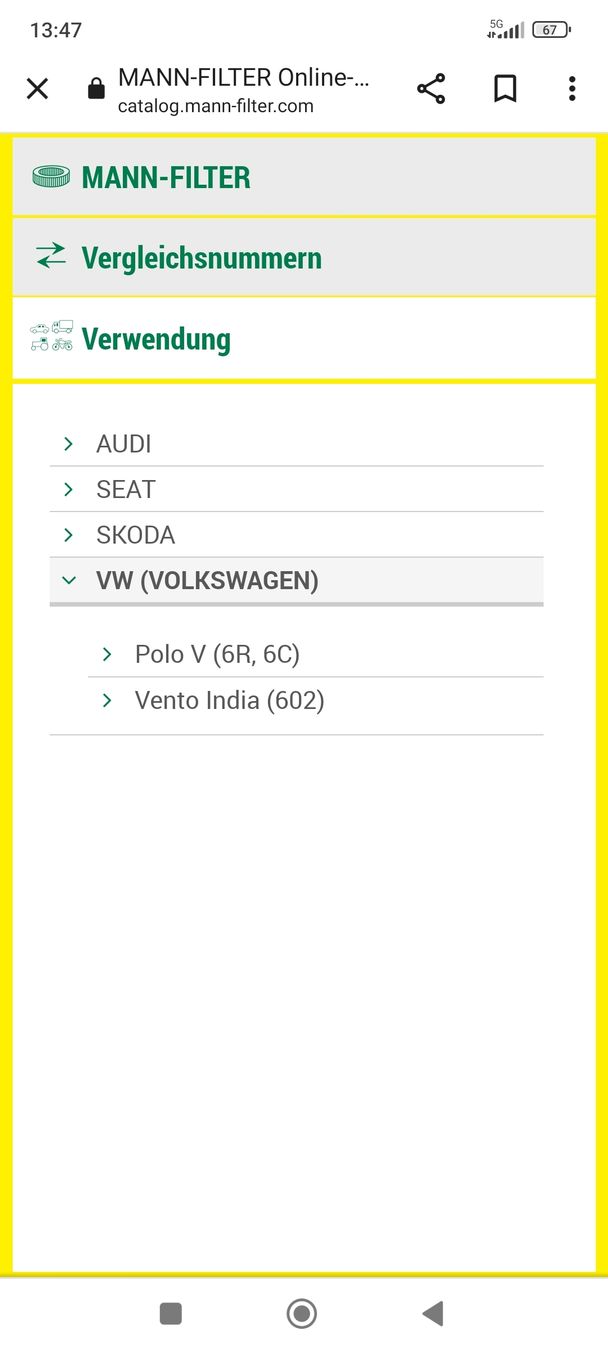Expand the AUDI chevron

tap(68, 443)
